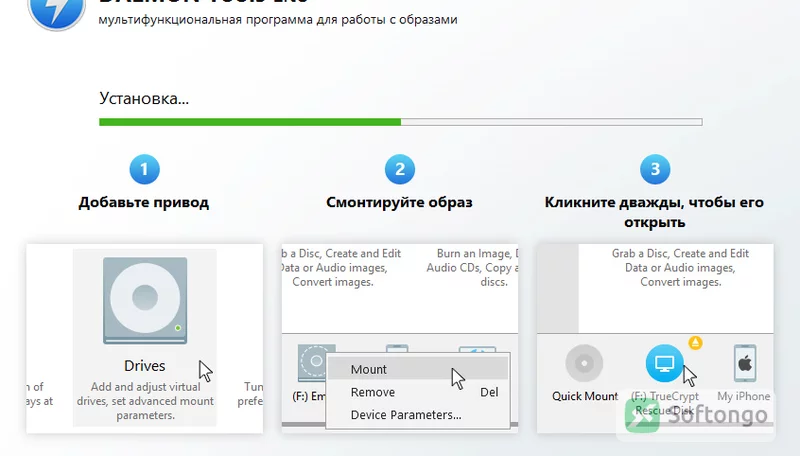Image resolution: width=800 pixels, height=456 pixels.
Task: Click "Кликните дважды, чтобы его открыть" heading
Action: coord(655,212)
